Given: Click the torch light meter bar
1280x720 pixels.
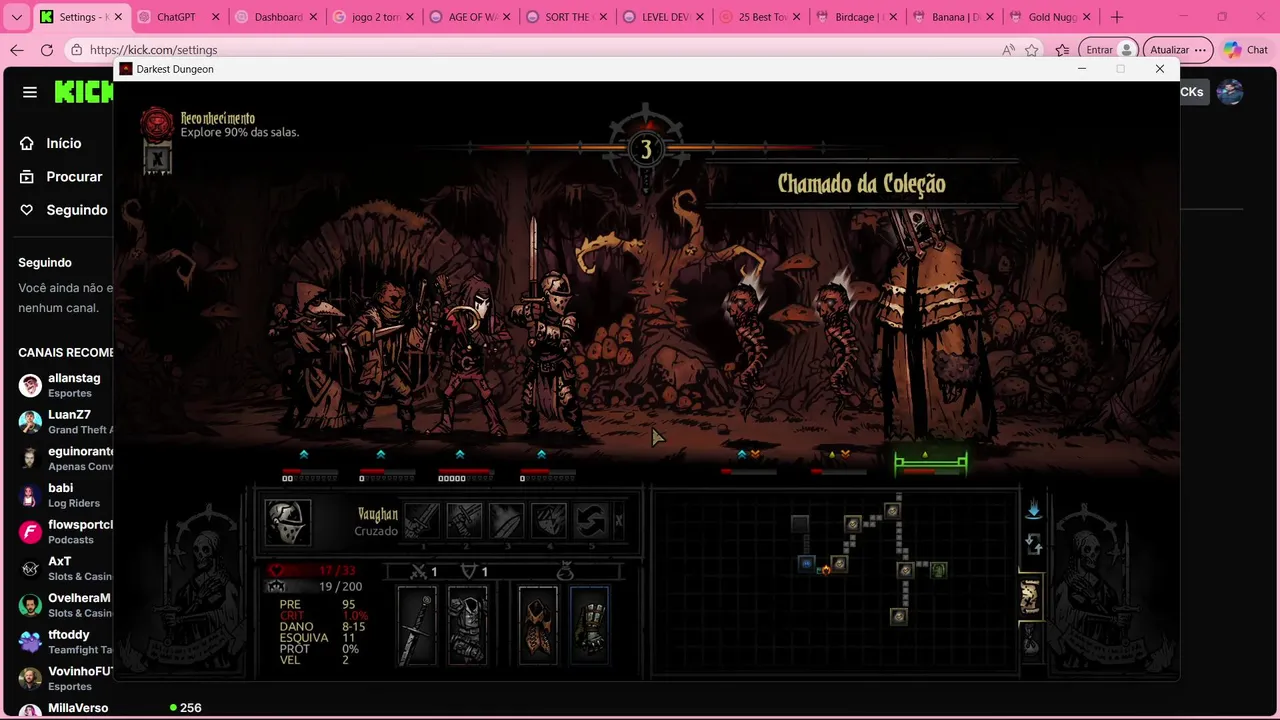Looking at the screenshot, I should click(x=646, y=149).
